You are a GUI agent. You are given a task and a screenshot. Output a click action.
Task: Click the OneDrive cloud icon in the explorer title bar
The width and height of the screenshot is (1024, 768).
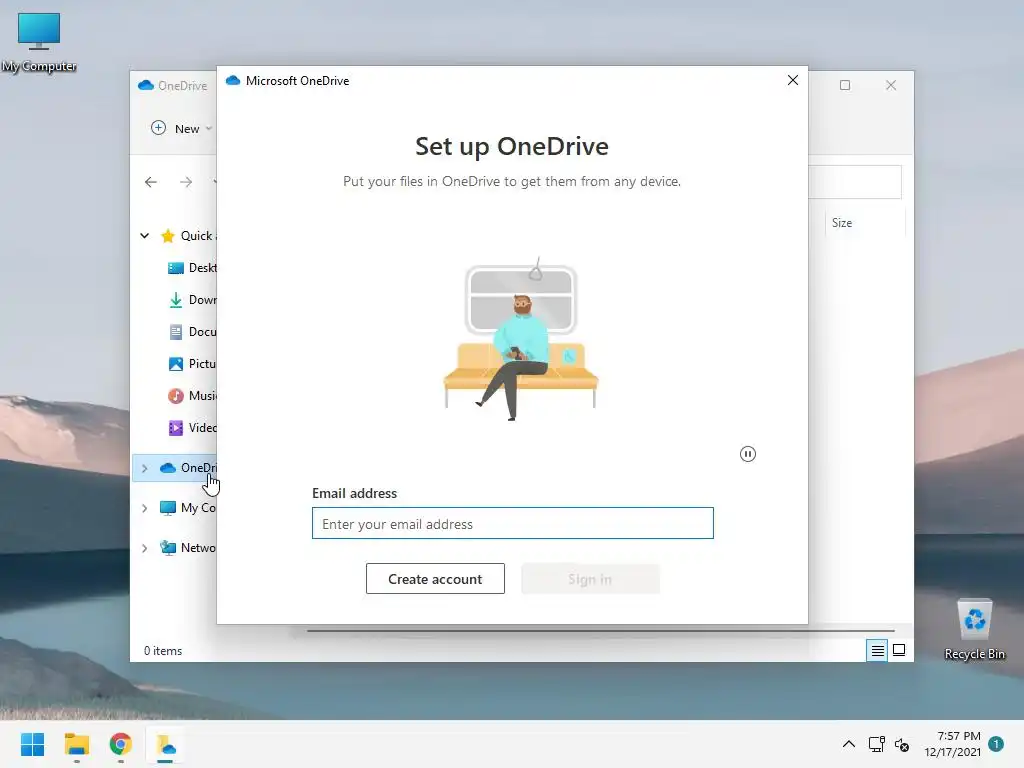(x=146, y=86)
